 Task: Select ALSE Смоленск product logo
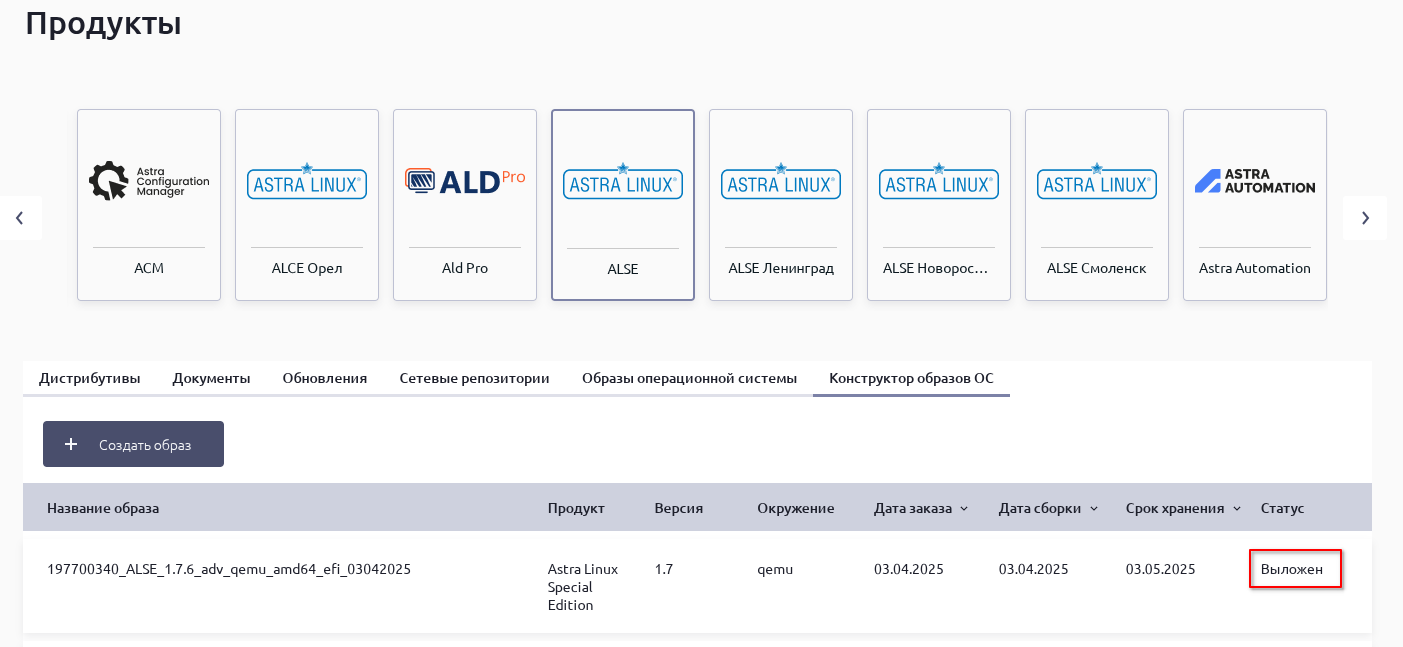(x=1097, y=181)
